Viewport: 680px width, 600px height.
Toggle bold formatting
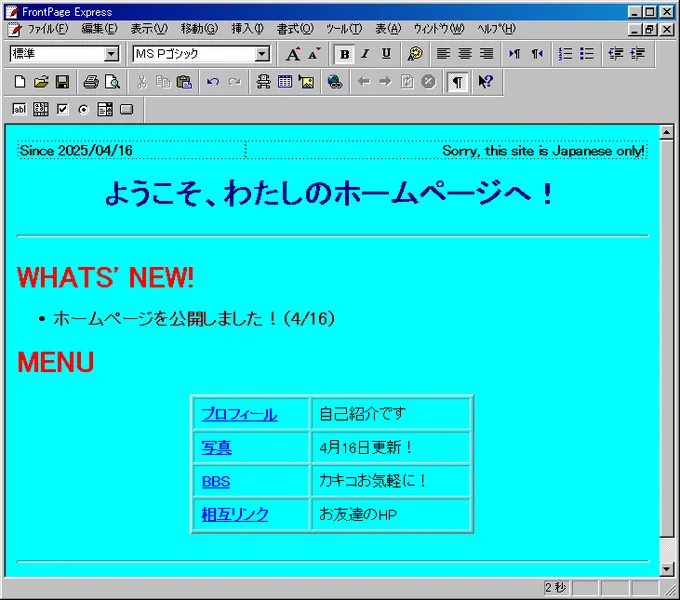[345, 54]
